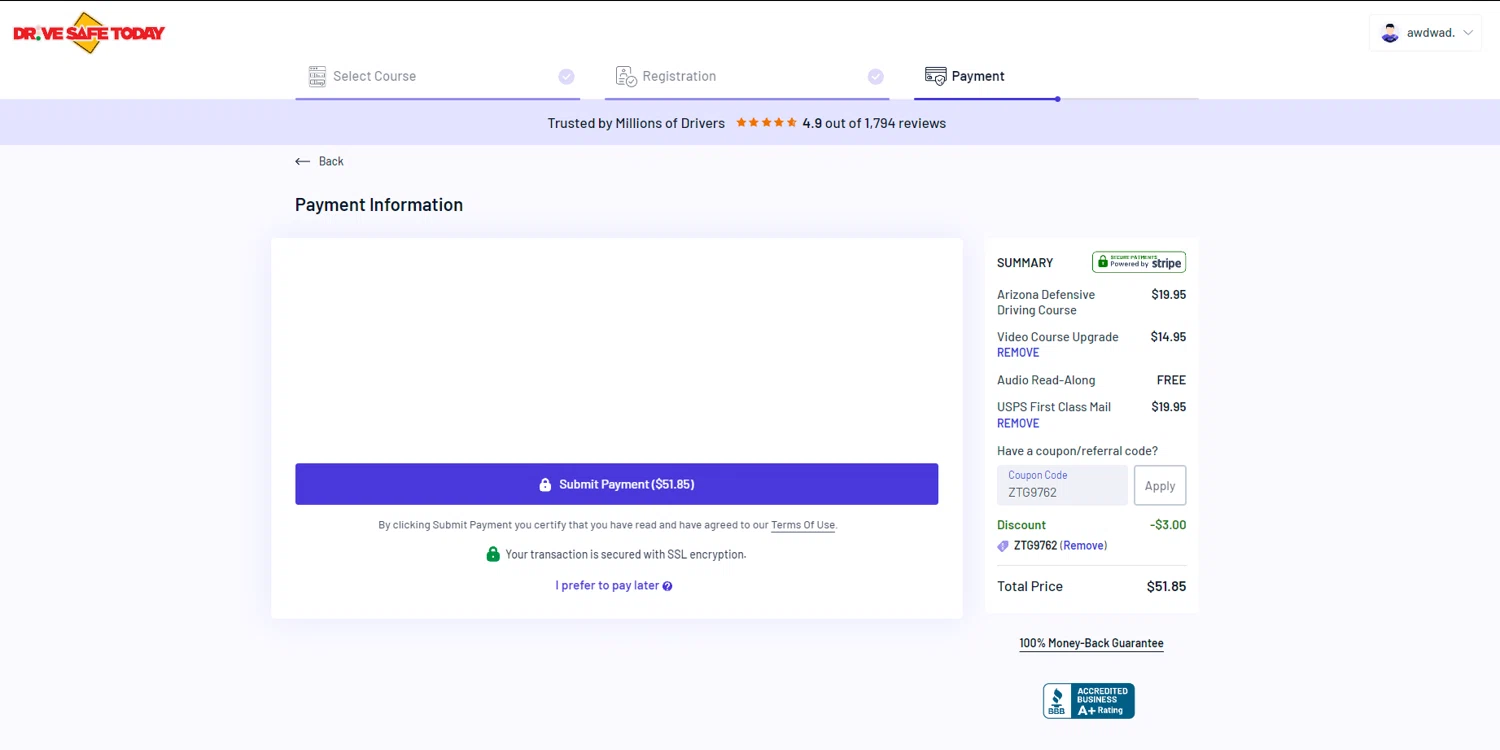Click the Payment card icon

(936, 76)
